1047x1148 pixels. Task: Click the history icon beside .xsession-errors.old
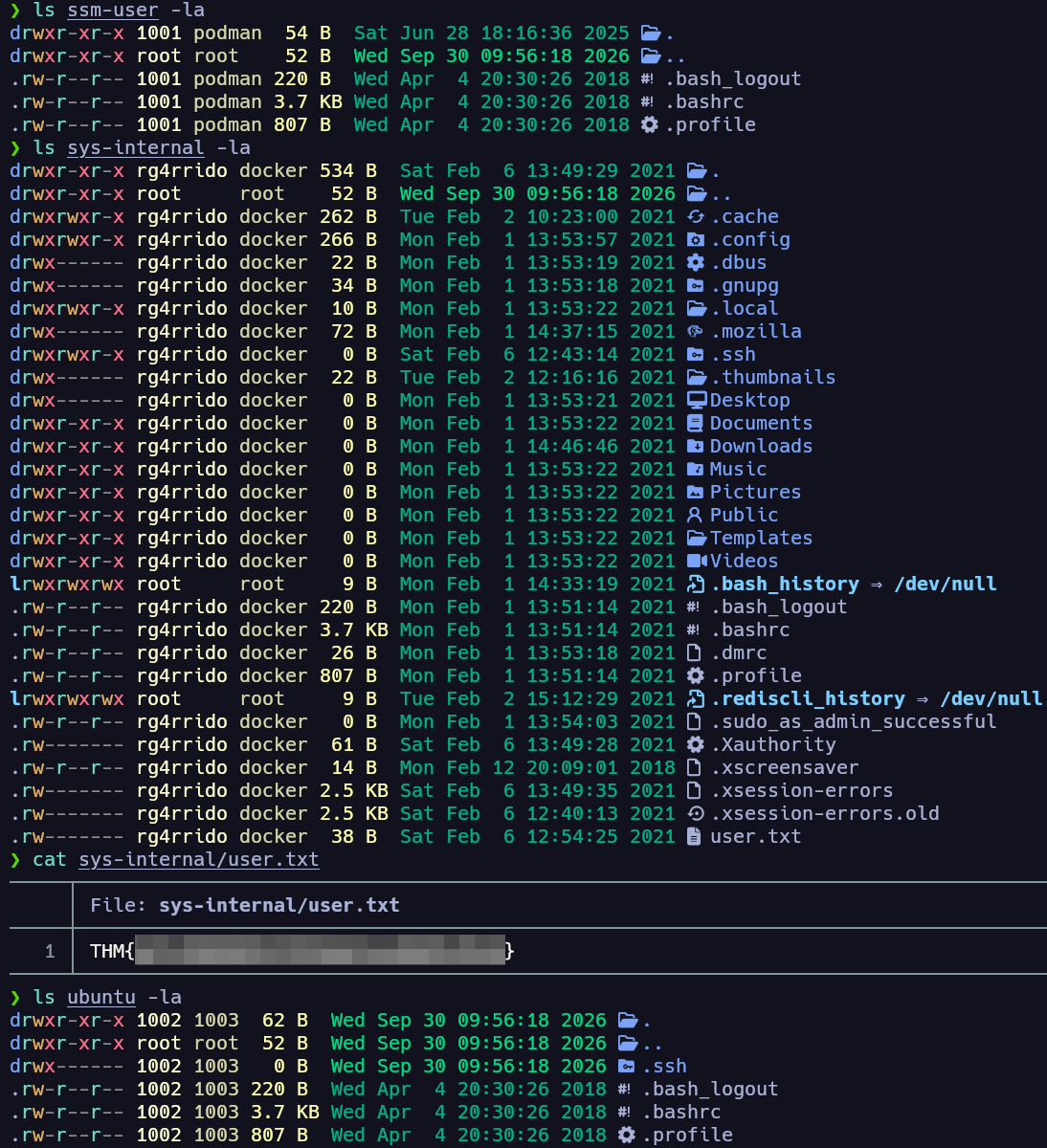pos(696,814)
